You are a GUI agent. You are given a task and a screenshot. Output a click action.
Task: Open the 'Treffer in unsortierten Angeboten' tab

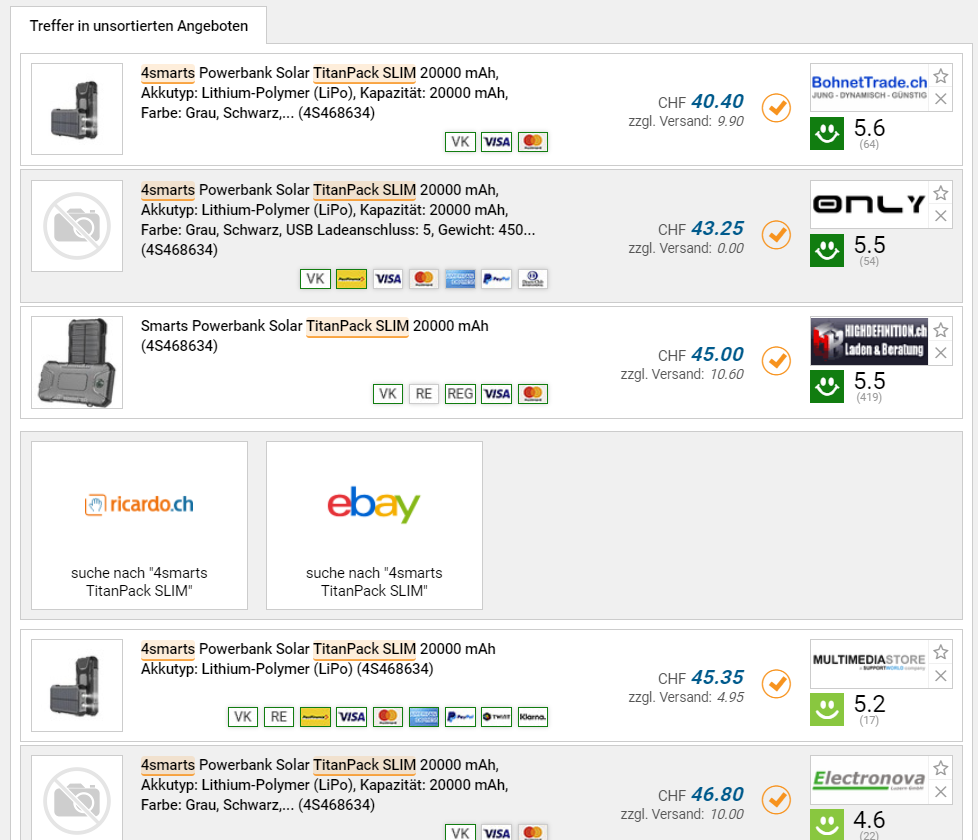(x=139, y=25)
